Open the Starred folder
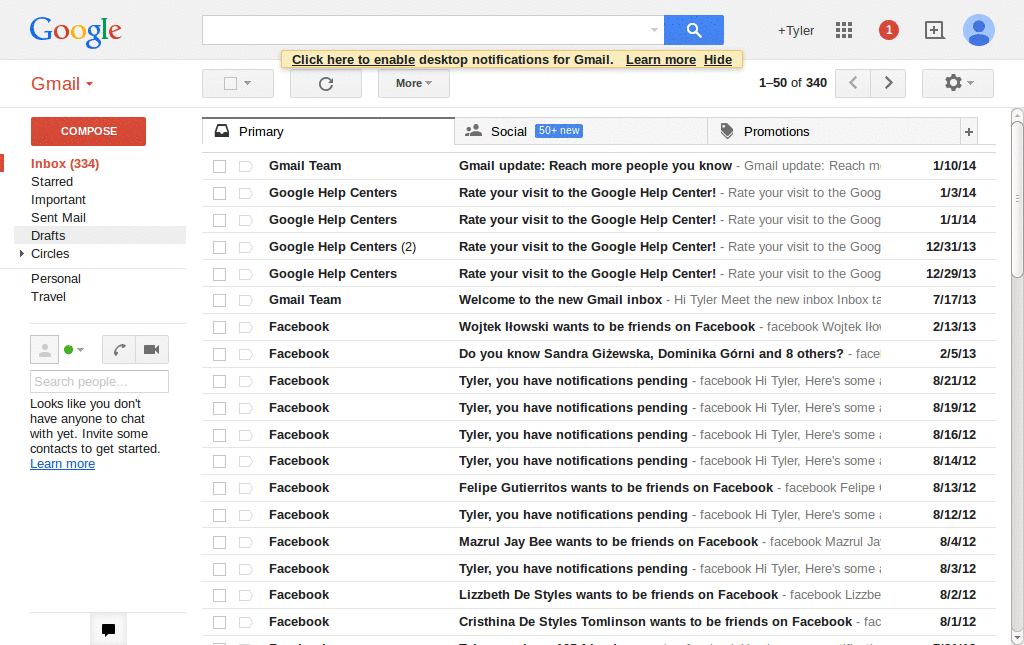Screen dimensions: 1024x645 pyautogui.click(x=52, y=182)
